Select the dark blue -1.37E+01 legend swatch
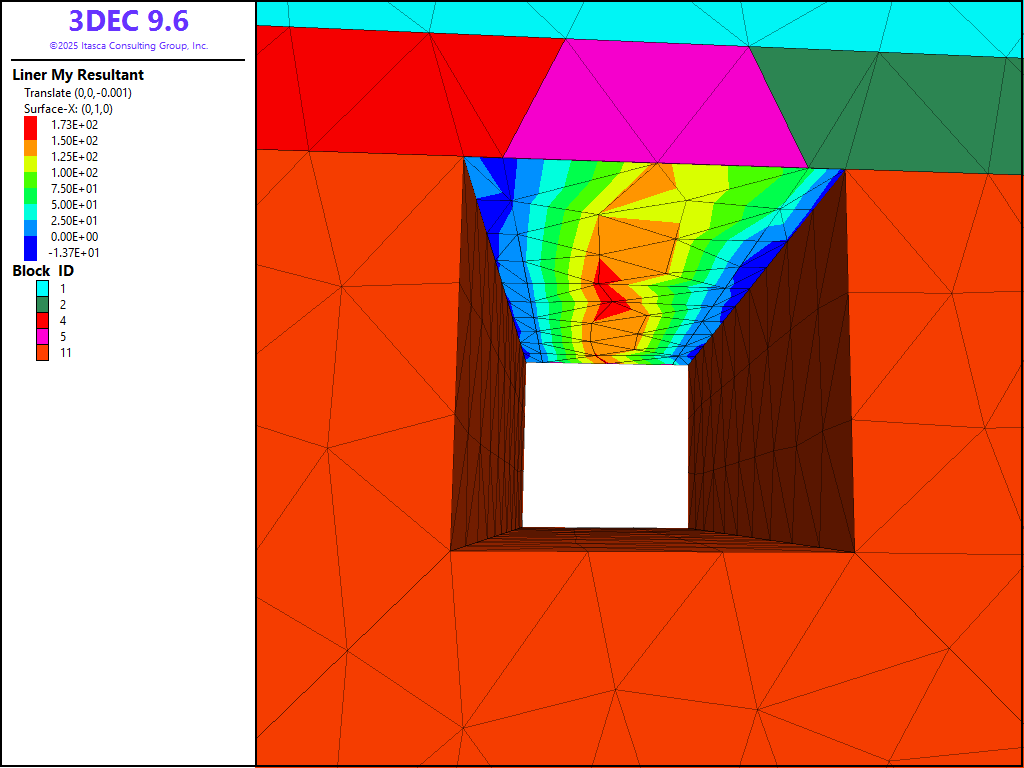The width and height of the screenshot is (1024, 768). click(31, 251)
